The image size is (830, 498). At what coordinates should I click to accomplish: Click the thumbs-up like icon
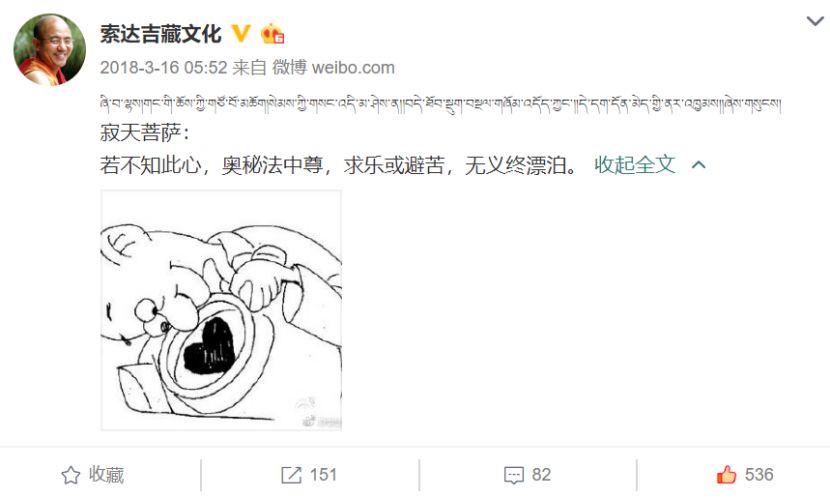tap(726, 474)
